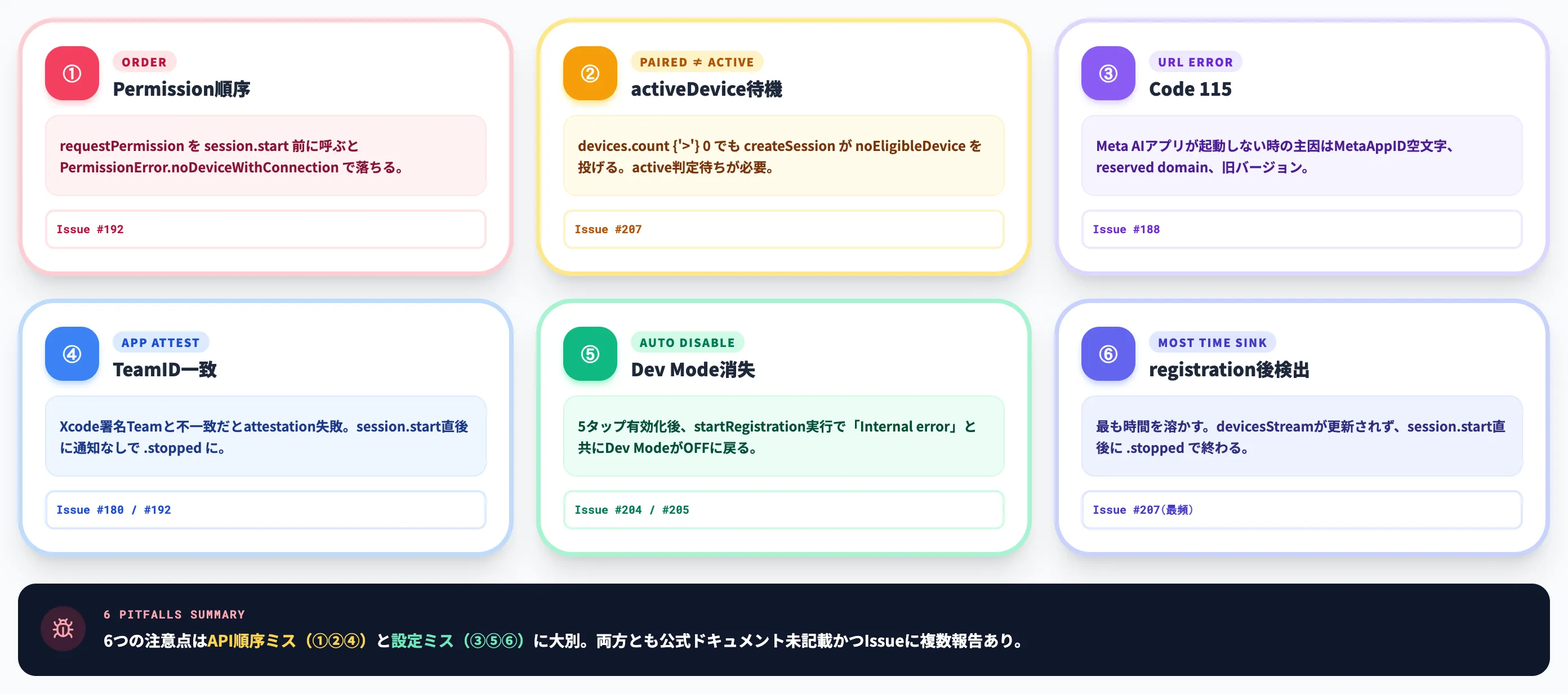The width and height of the screenshot is (1568, 694).
Task: Click the devicesStream更新されず description
Action: tap(1302, 437)
